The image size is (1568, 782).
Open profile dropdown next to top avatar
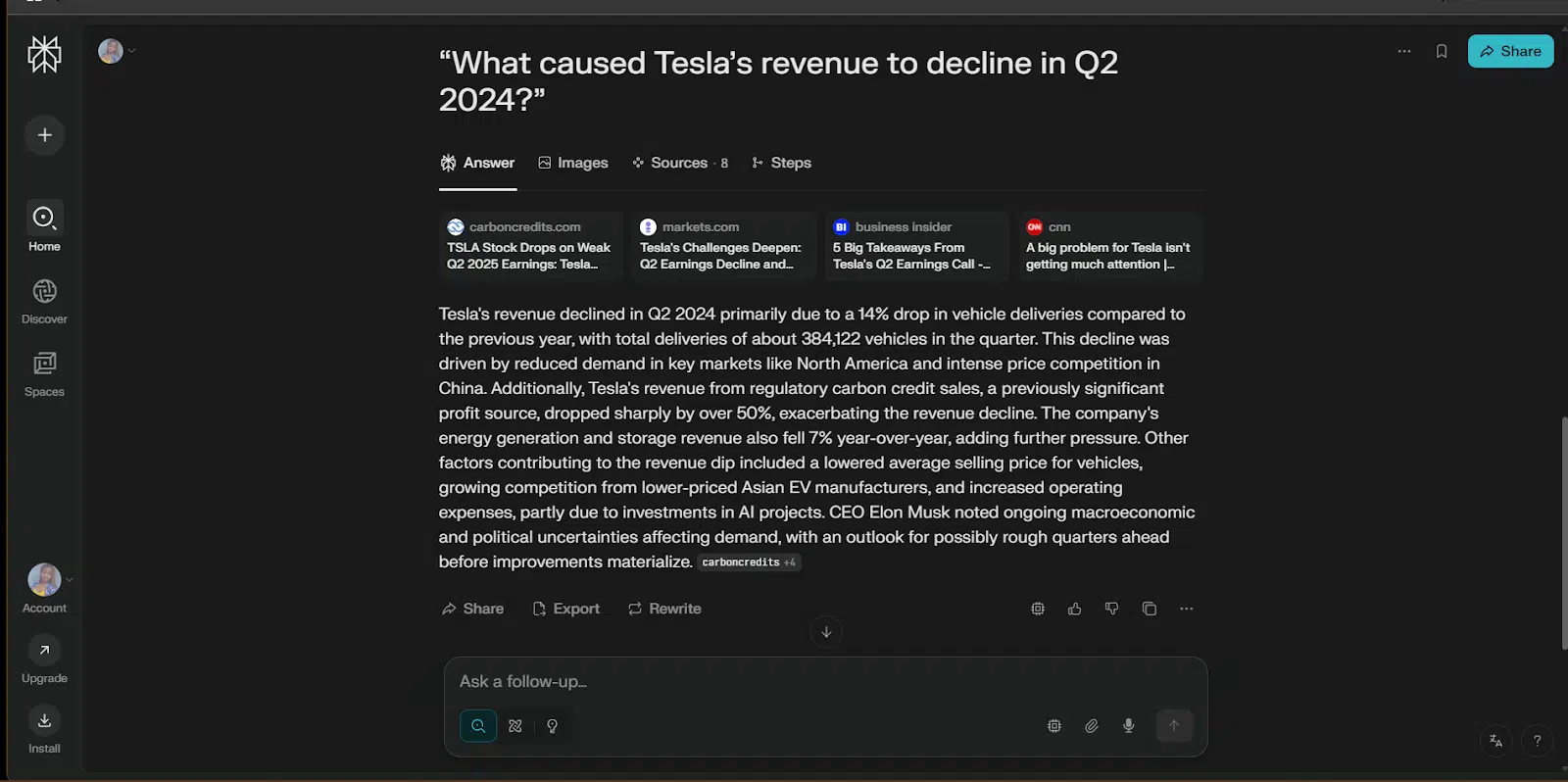click(131, 51)
